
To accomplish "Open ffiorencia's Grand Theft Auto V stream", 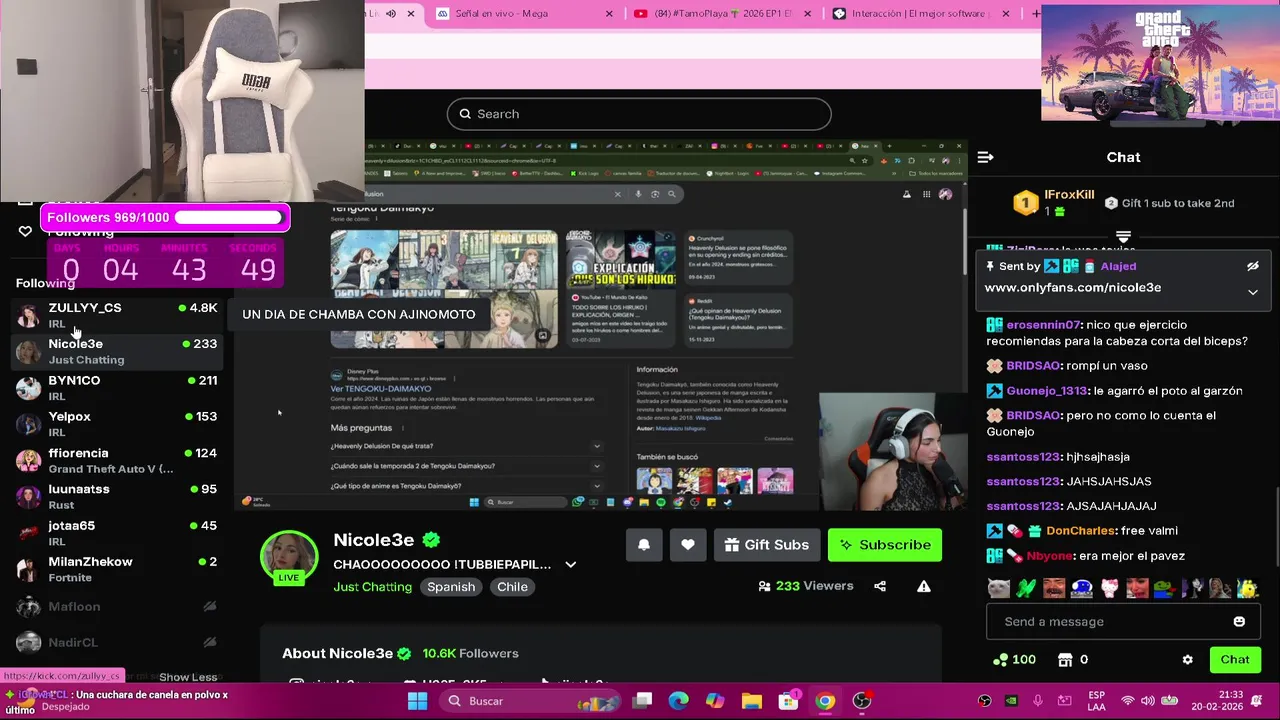I will click(x=118, y=461).
